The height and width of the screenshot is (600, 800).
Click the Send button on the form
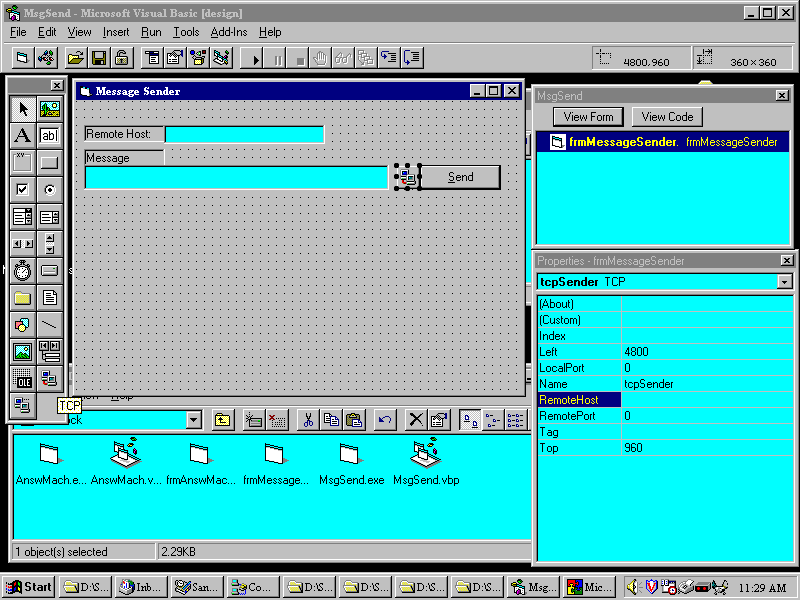click(x=460, y=177)
